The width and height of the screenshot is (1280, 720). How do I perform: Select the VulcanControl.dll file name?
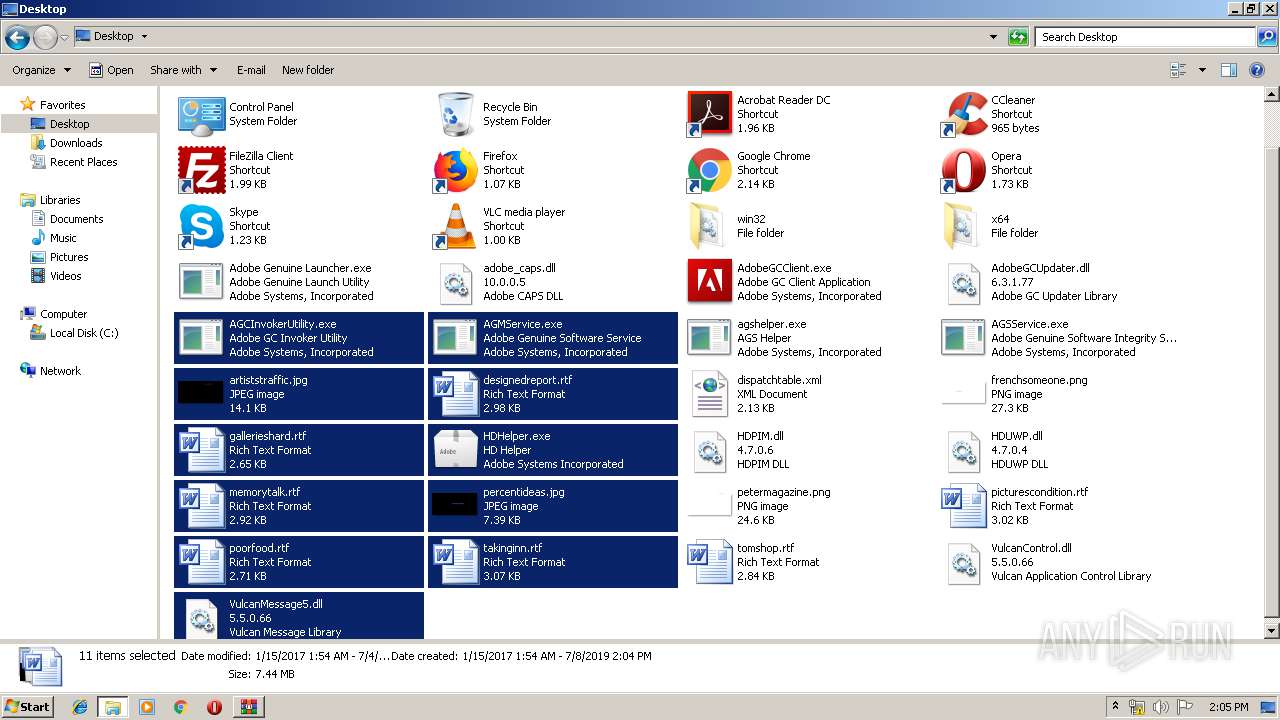(1031, 548)
